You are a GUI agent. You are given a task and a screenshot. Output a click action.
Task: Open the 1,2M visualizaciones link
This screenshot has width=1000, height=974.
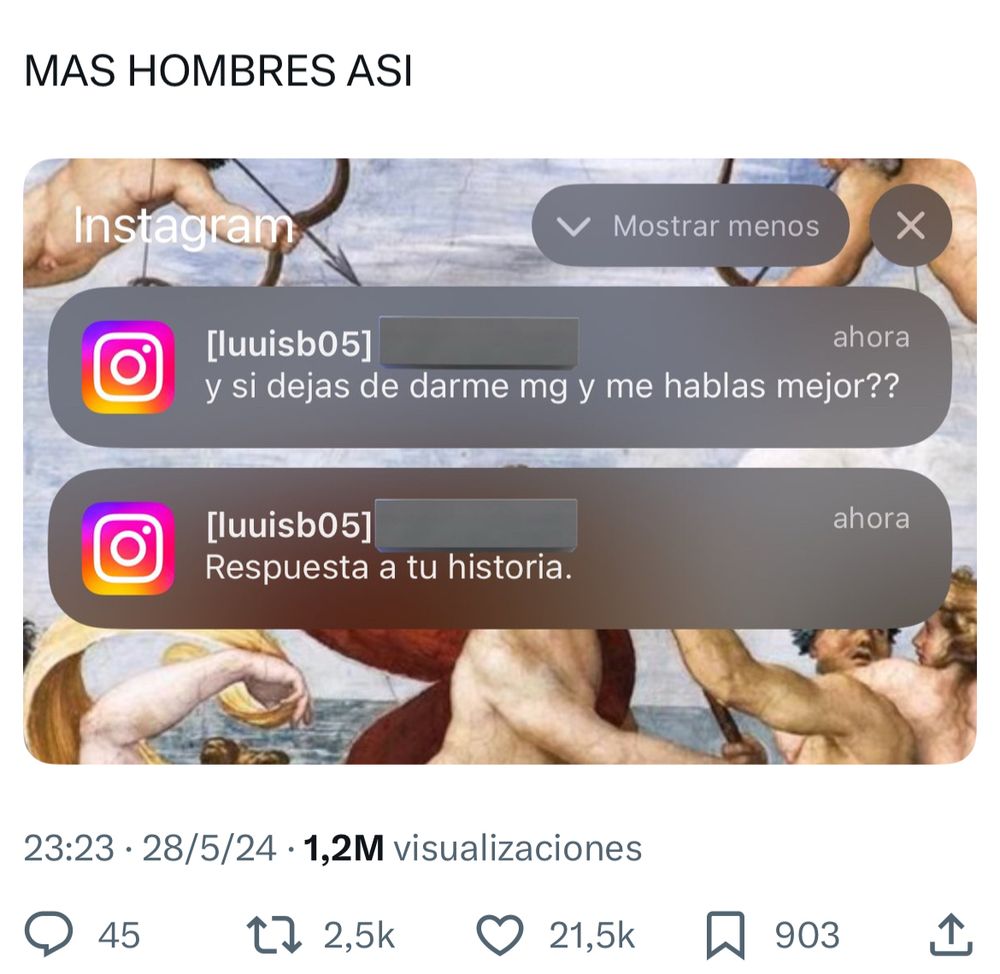[473, 848]
